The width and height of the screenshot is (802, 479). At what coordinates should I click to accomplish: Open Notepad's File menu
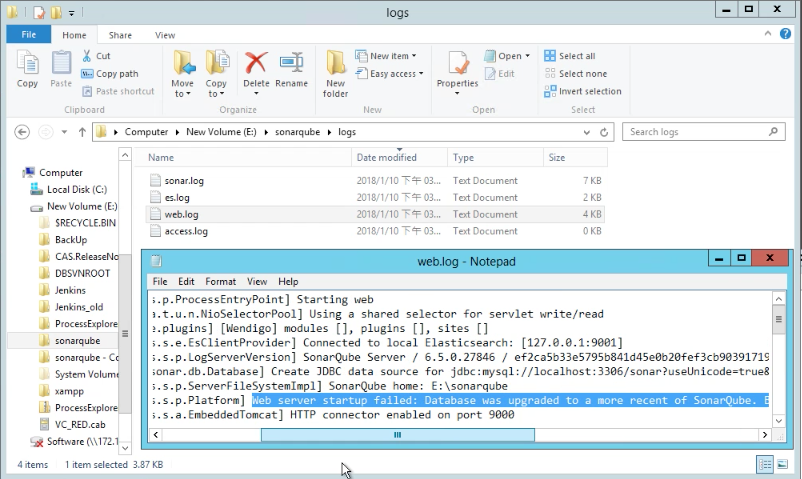point(160,281)
